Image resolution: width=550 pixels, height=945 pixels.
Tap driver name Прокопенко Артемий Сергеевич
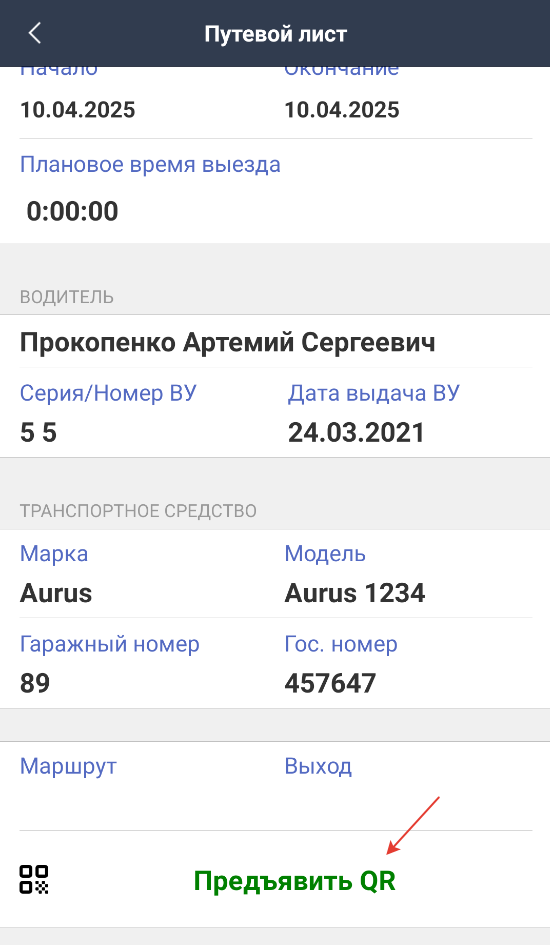(227, 342)
